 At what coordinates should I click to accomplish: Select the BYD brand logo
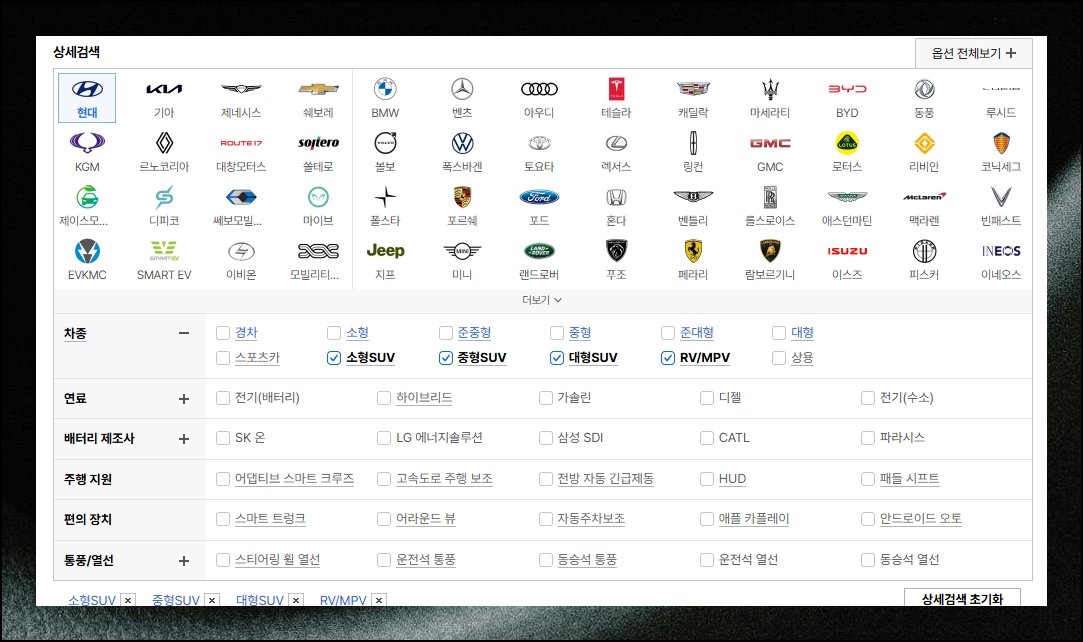tap(847, 89)
